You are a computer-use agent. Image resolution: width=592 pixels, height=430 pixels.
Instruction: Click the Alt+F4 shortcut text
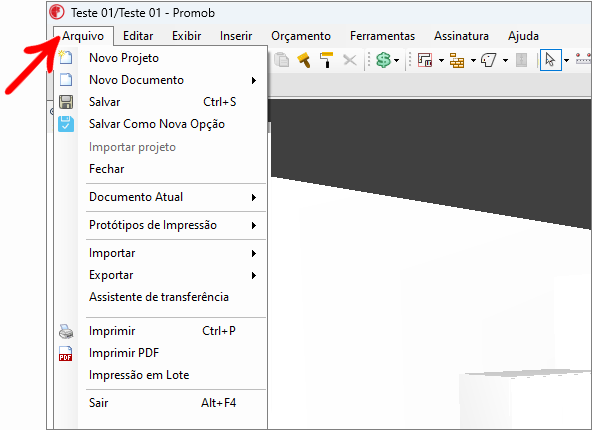218,403
